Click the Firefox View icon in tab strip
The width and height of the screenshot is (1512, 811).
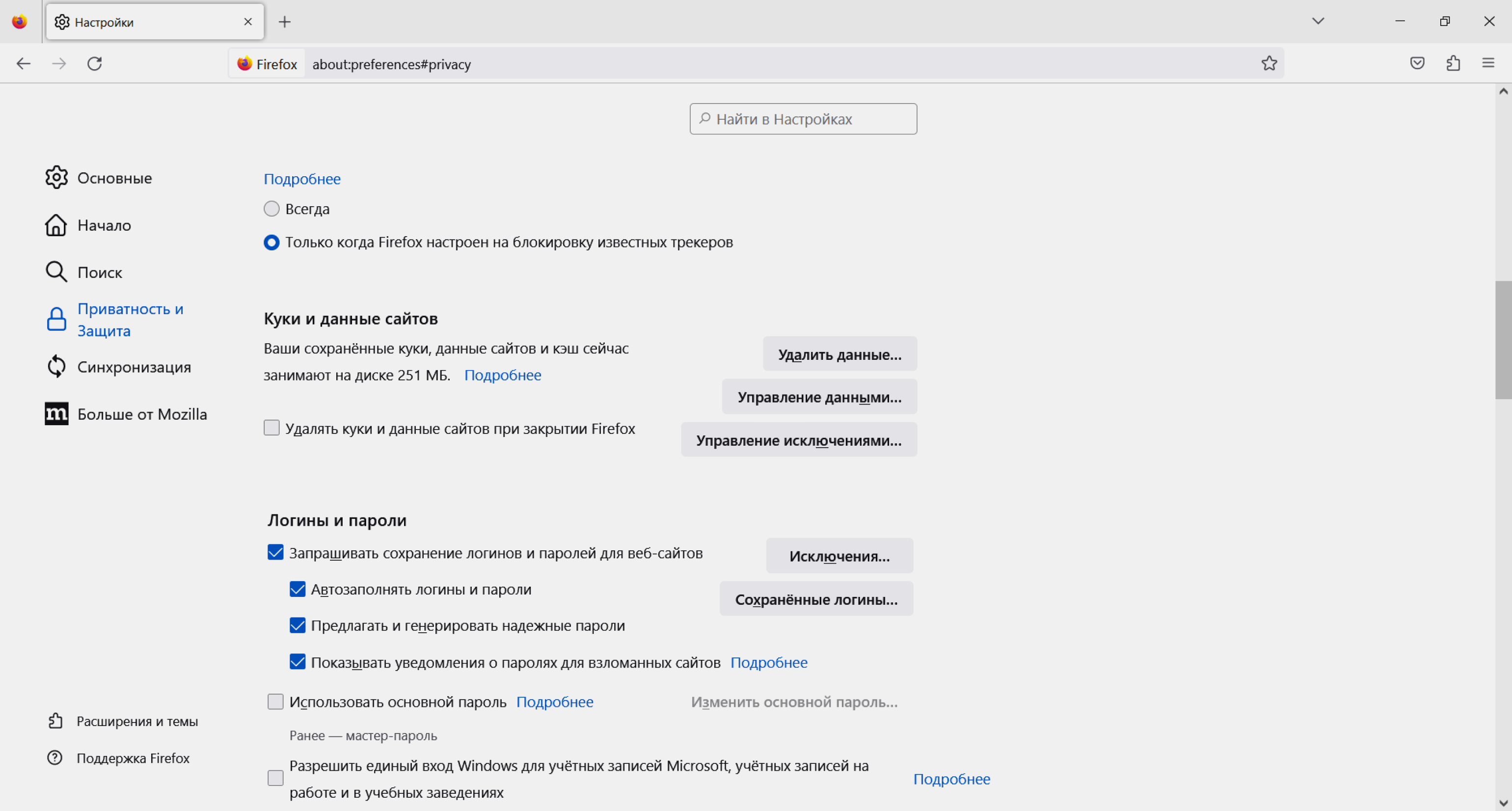pyautogui.click(x=19, y=22)
